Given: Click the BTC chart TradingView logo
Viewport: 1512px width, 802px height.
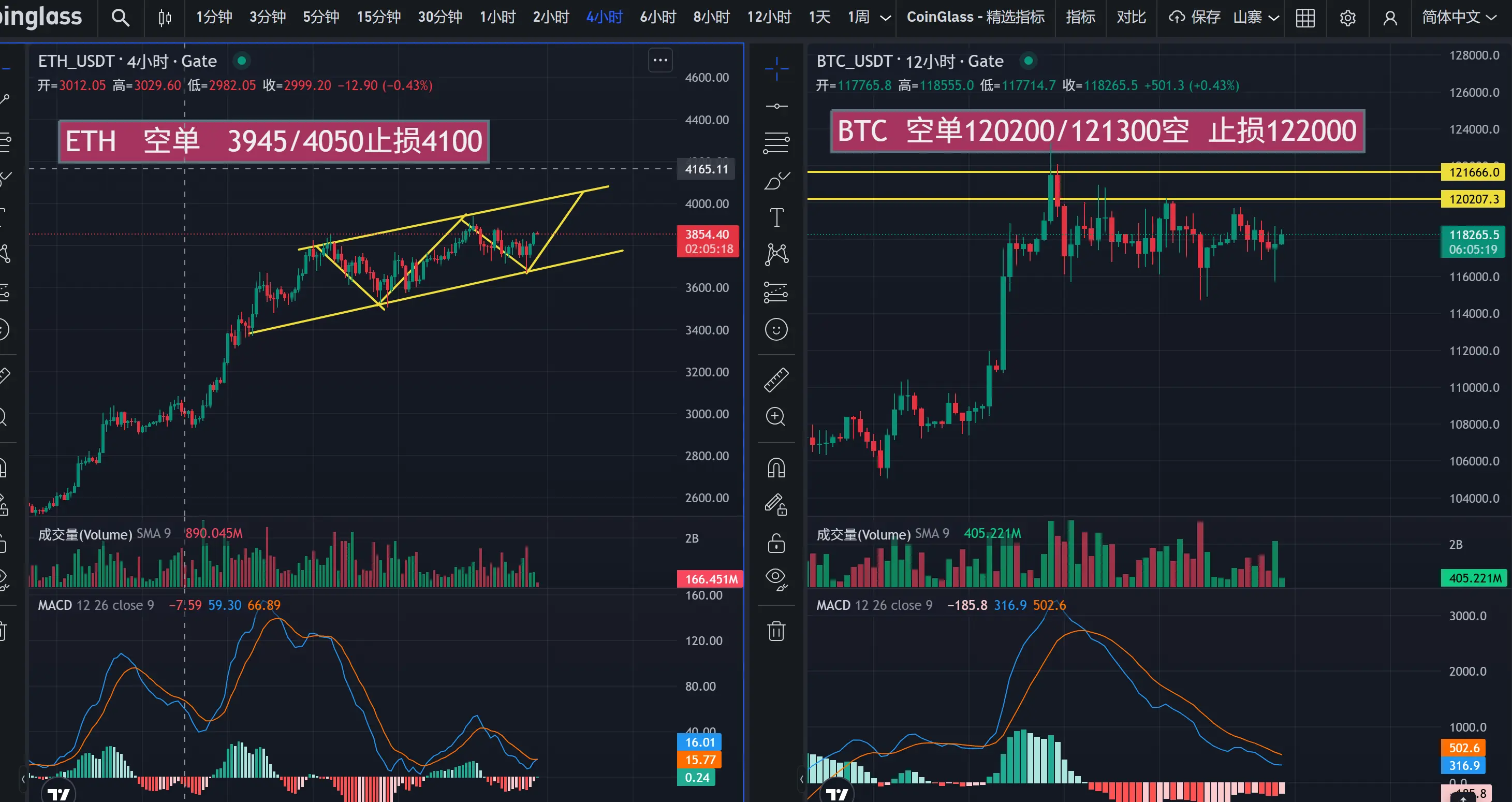Looking at the screenshot, I should point(837,794).
